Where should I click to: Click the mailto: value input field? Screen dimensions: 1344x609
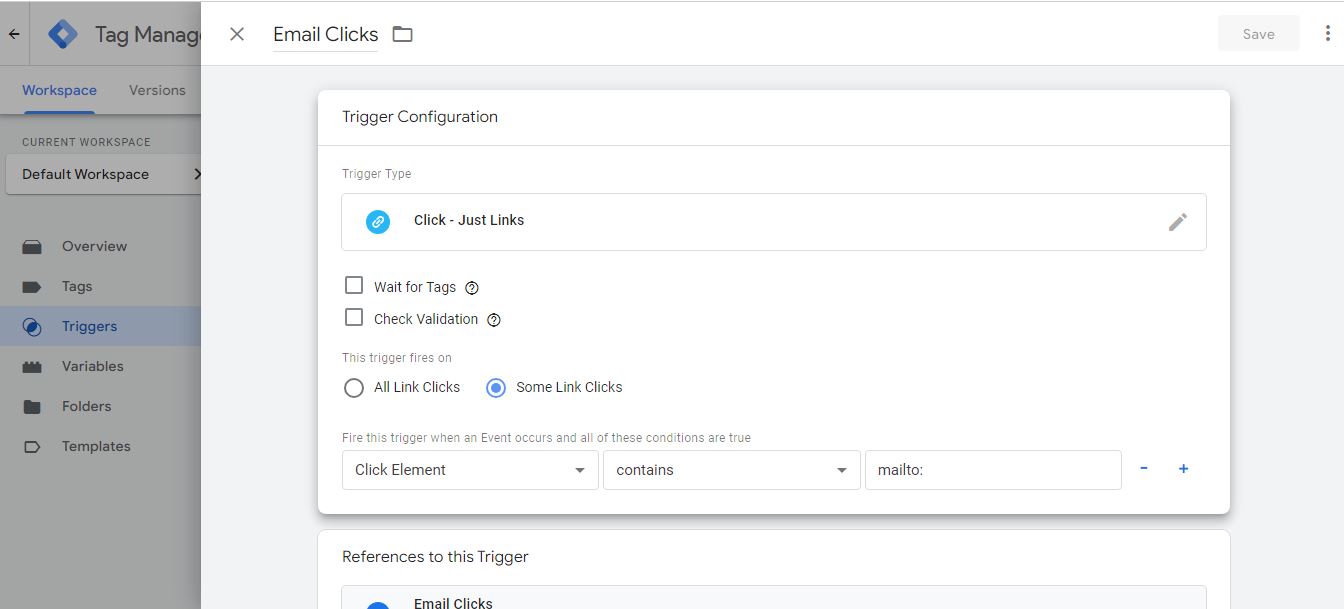pos(992,470)
